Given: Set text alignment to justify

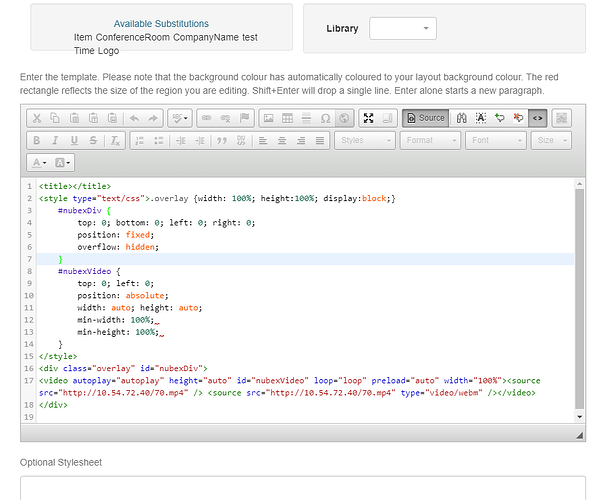Looking at the screenshot, I should click(x=320, y=141).
